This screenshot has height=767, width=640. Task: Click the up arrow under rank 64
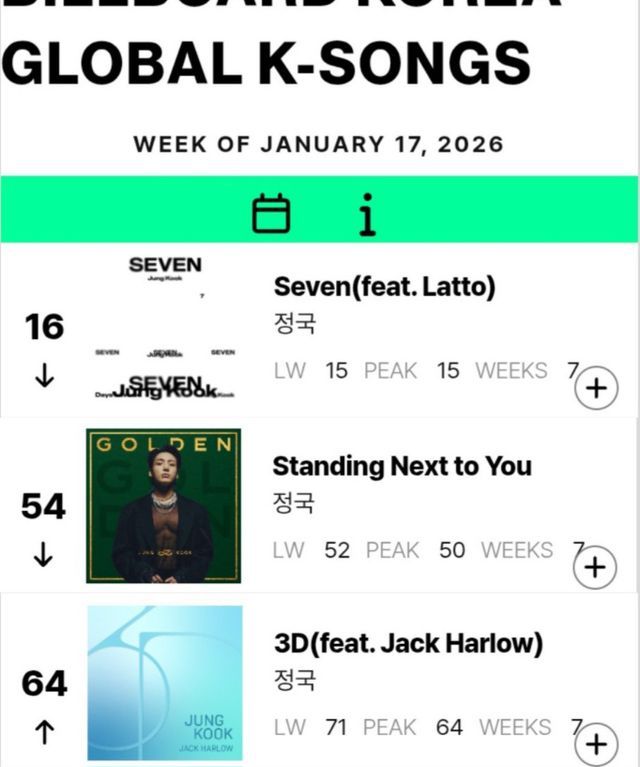[44, 733]
